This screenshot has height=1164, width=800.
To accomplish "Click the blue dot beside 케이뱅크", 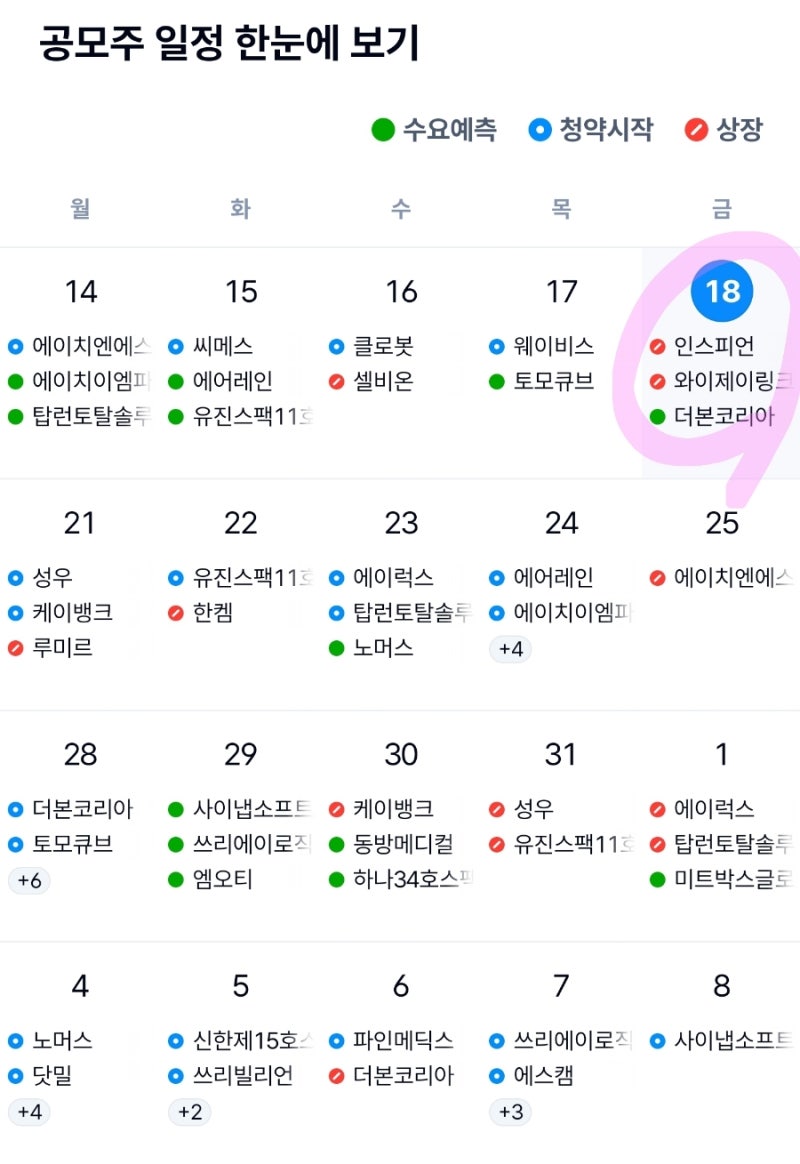I will pos(15,612).
